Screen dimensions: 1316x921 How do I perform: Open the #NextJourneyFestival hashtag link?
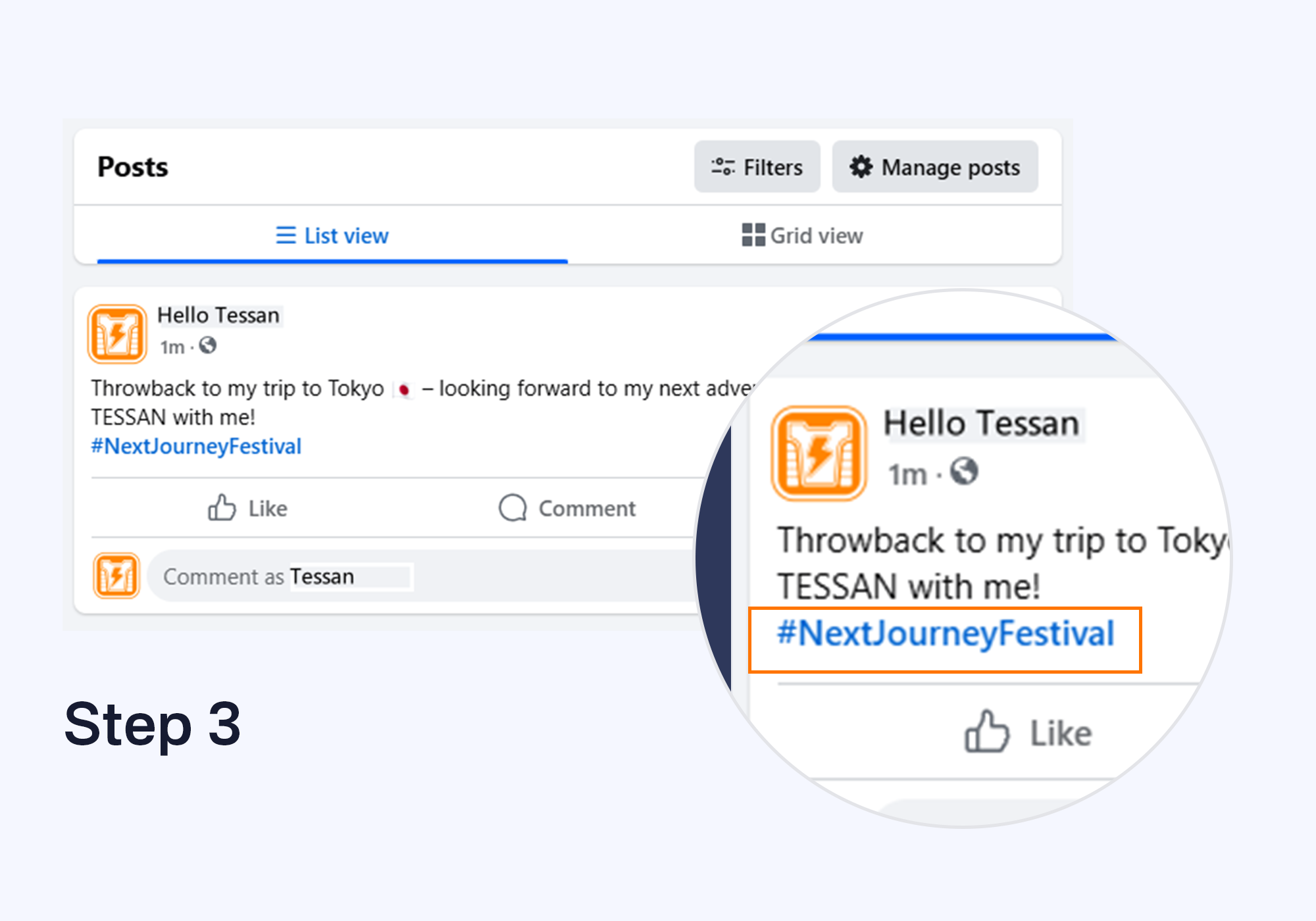tap(196, 447)
